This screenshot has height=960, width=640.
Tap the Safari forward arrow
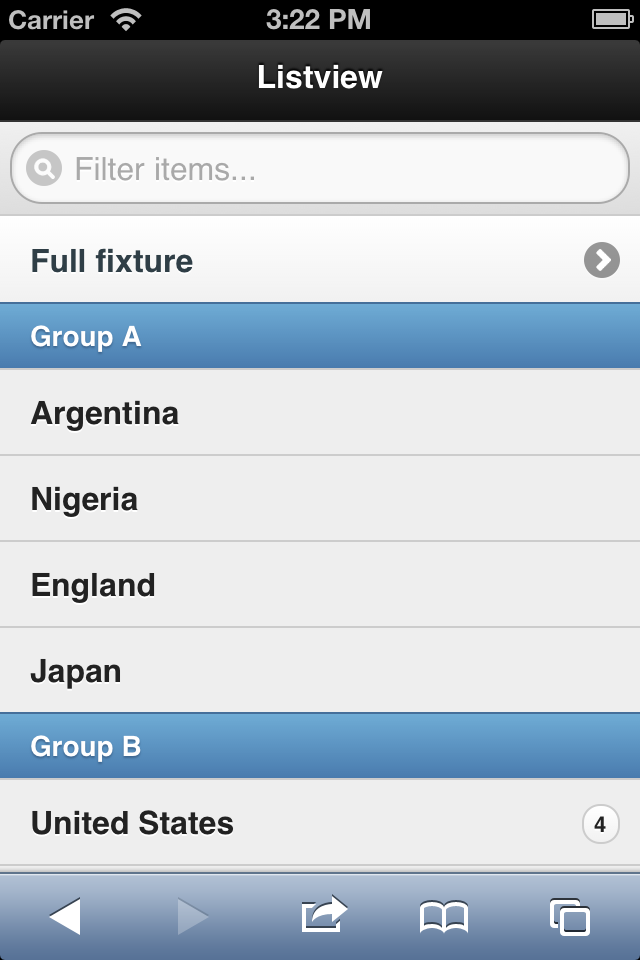pos(193,917)
